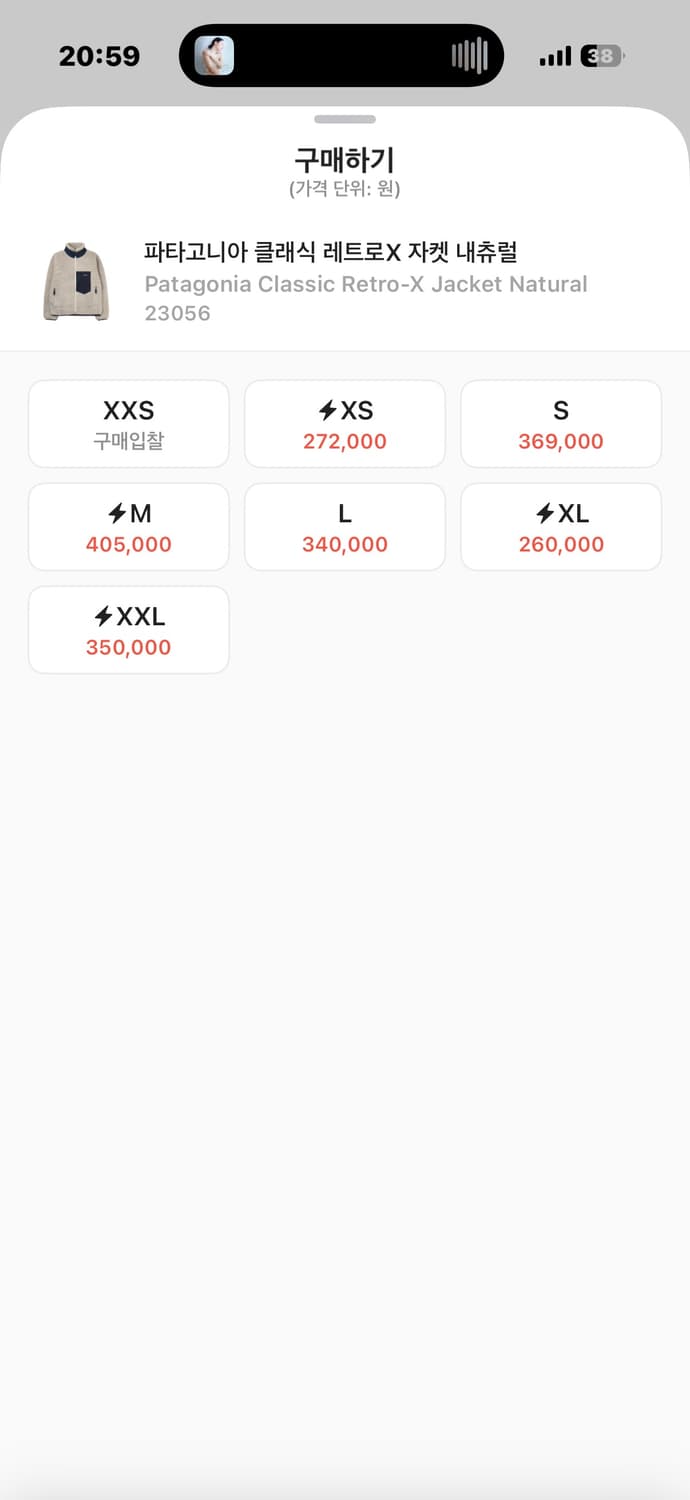Tap the 가격 단위: 원 label
The height and width of the screenshot is (1500, 690).
344,190
